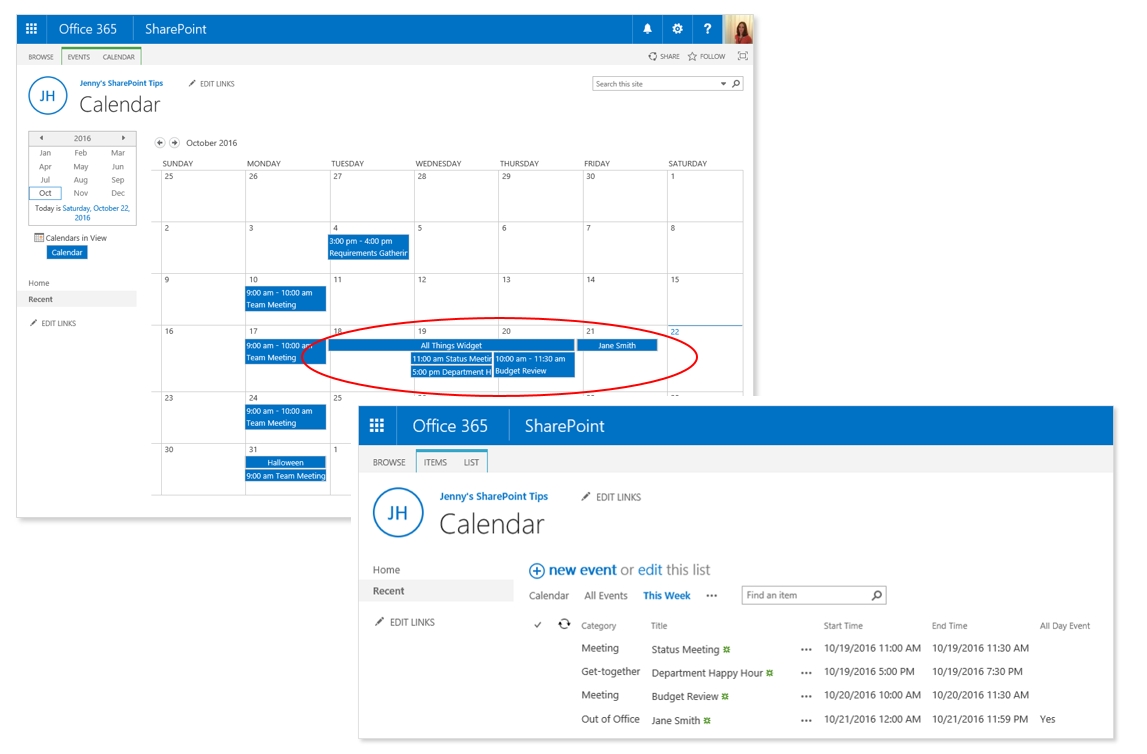
Task: Go to previous year in the date picker
Action: coord(42,137)
